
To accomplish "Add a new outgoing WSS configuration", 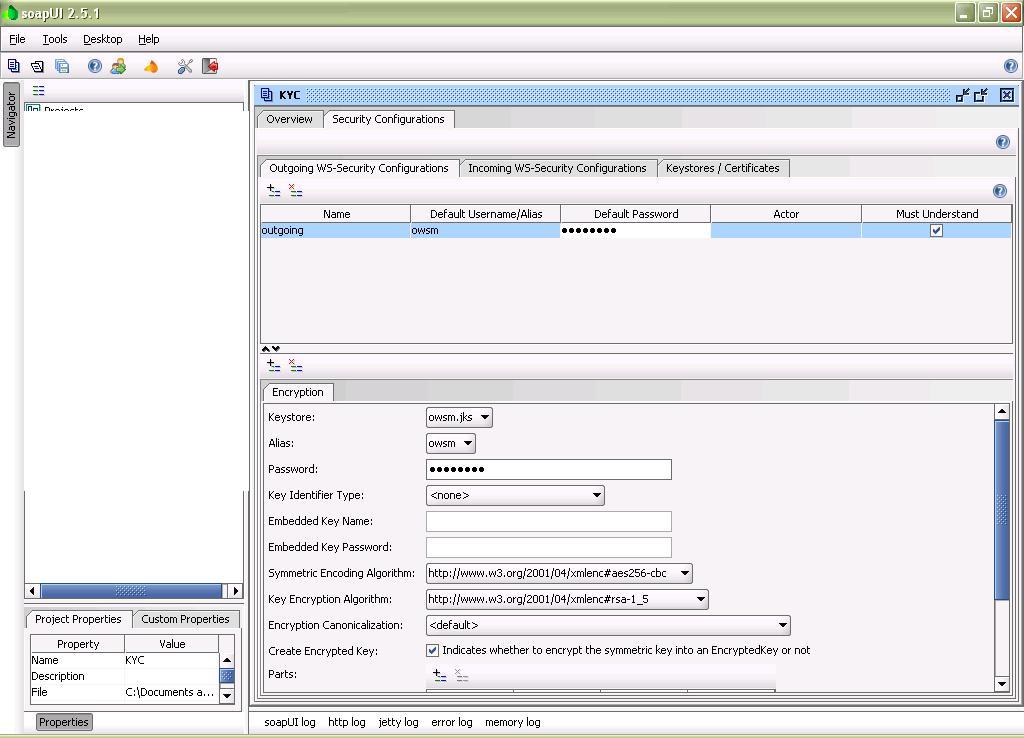I will (x=273, y=190).
